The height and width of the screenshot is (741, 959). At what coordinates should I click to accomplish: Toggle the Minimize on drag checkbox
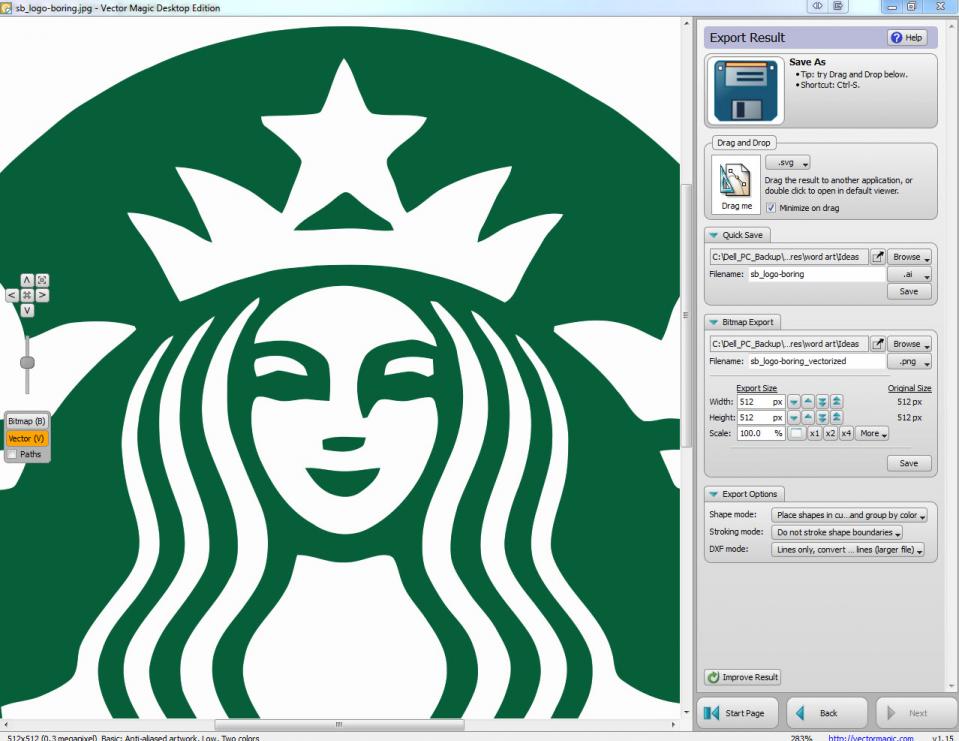[771, 208]
